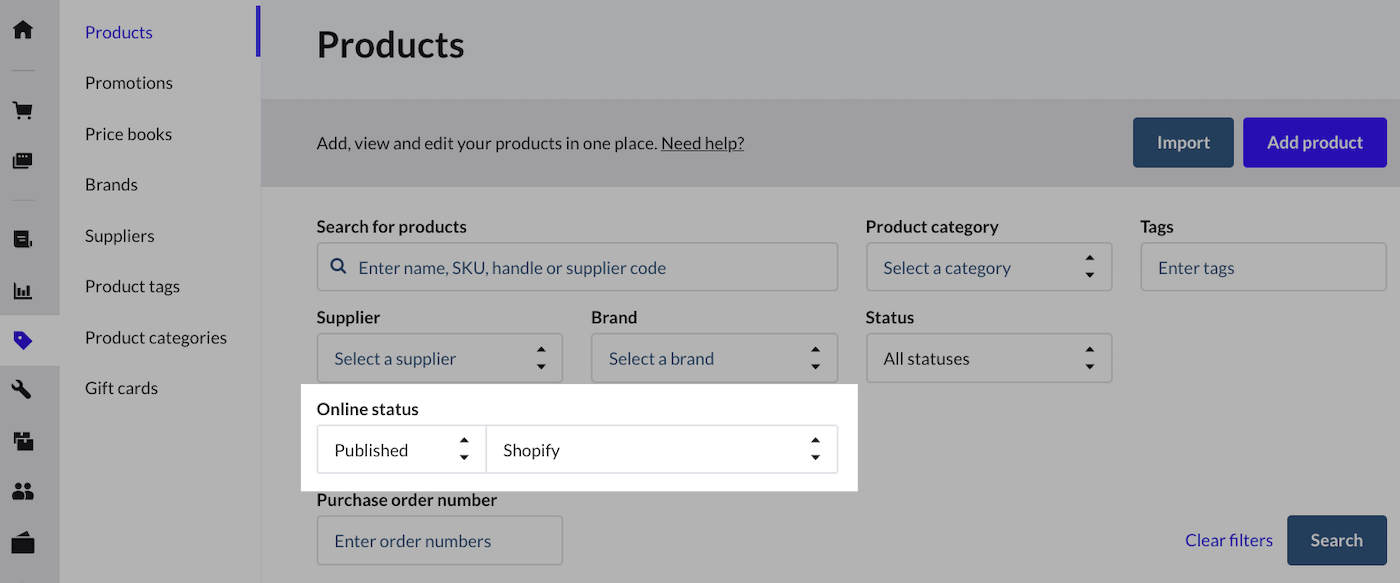Expand the All statuses dropdown
The image size is (1400, 583).
[988, 359]
